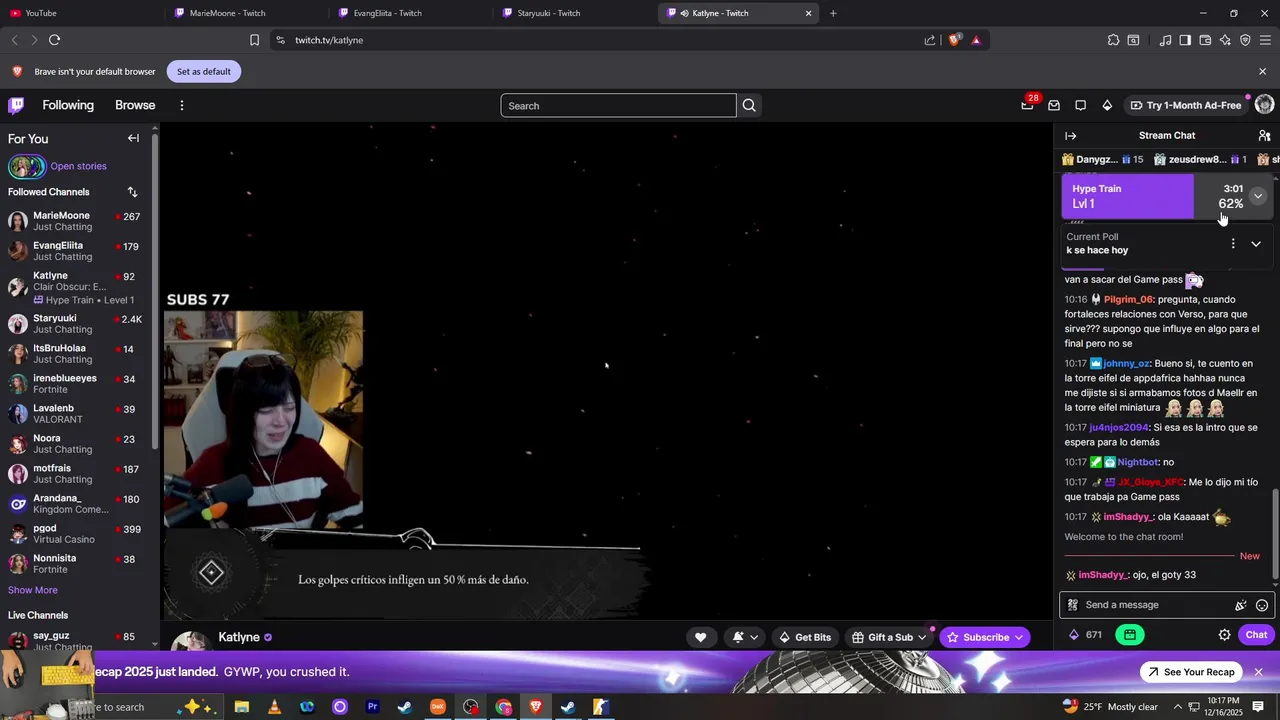Screen dimensions: 1280x720
Task: Focus the Twitch search field
Action: pyautogui.click(x=618, y=105)
